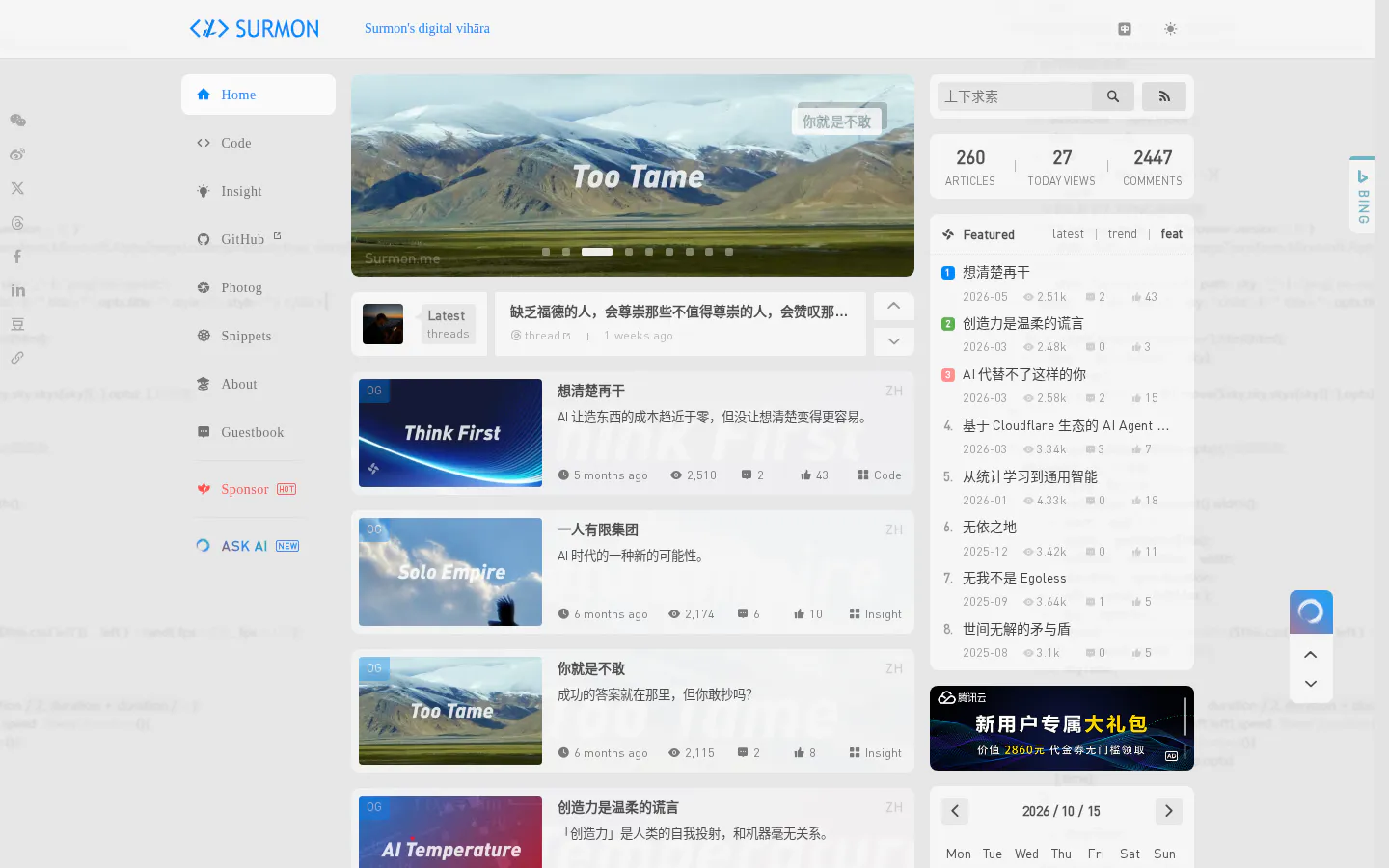
Task: Switch the site language with header icon
Action: [x=1125, y=29]
